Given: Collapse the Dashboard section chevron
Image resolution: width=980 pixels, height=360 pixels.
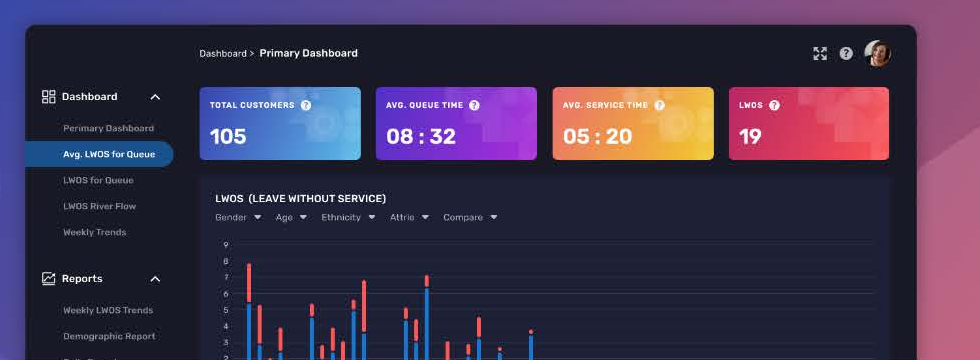Looking at the screenshot, I should point(156,97).
